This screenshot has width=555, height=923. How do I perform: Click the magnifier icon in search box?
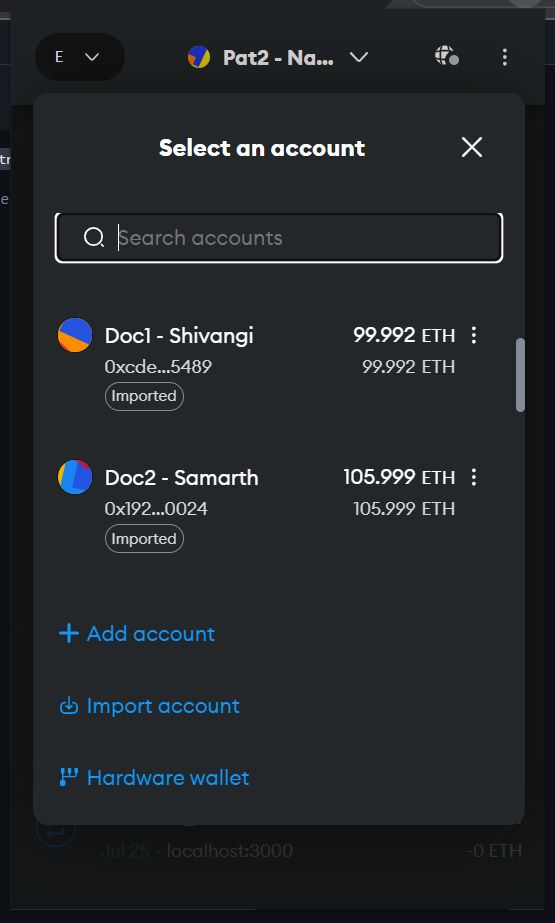94,238
